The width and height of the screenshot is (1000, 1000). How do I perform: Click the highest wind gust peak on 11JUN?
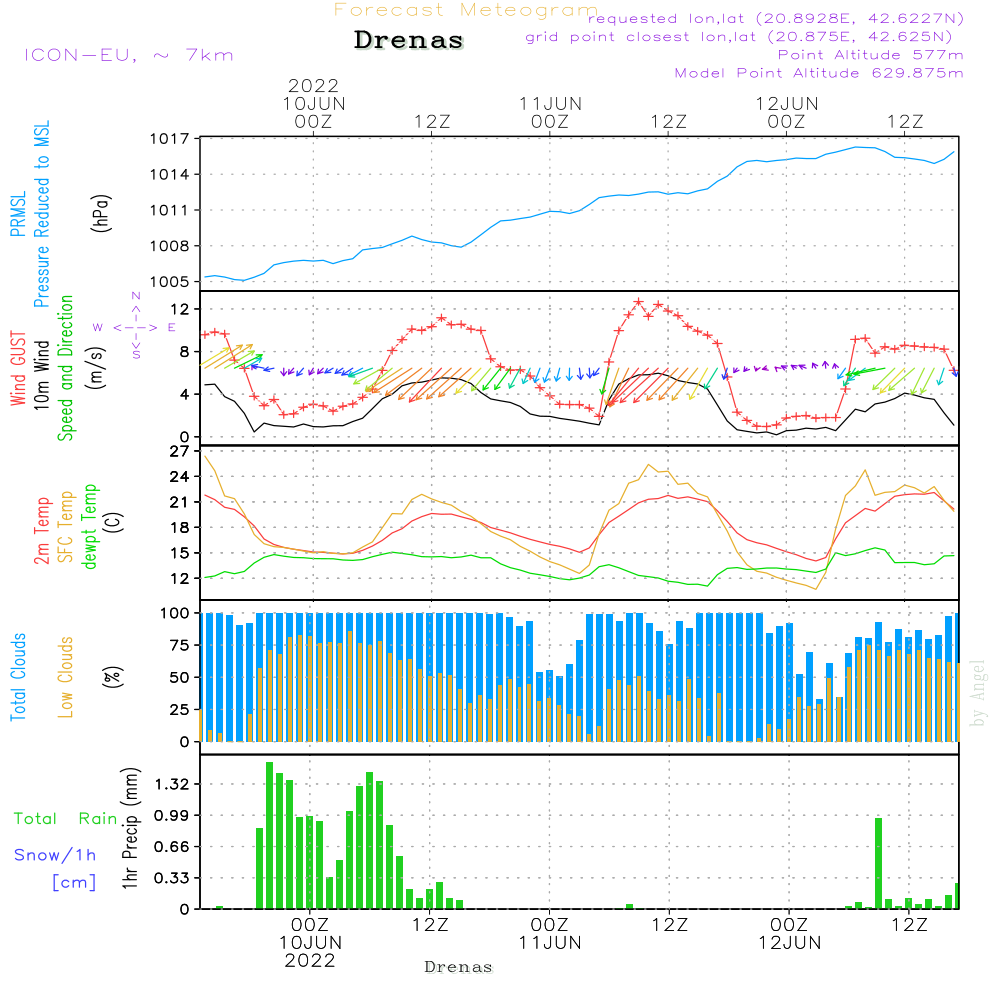(638, 302)
